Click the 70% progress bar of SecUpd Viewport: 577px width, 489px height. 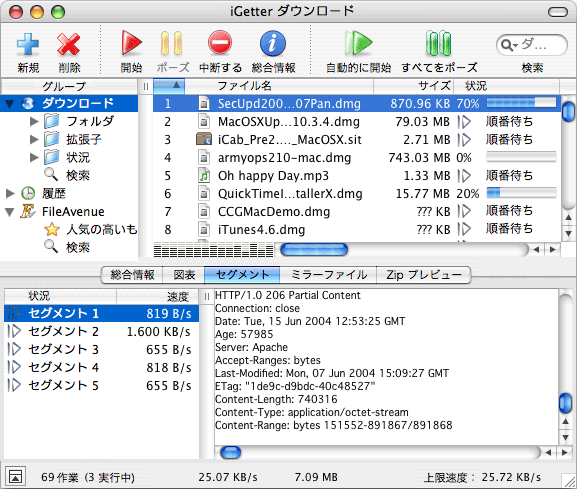[x=521, y=103]
